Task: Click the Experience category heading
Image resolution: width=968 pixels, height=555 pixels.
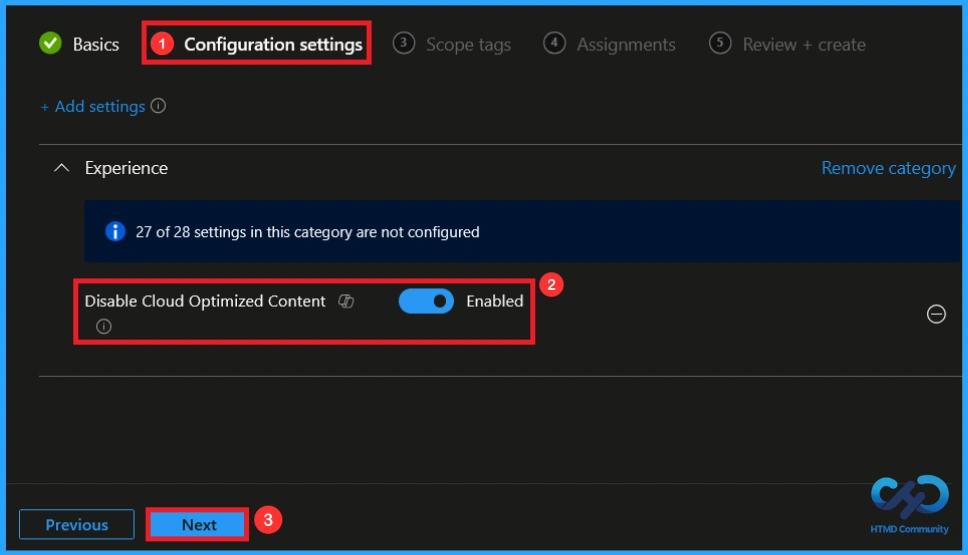Action: point(127,168)
